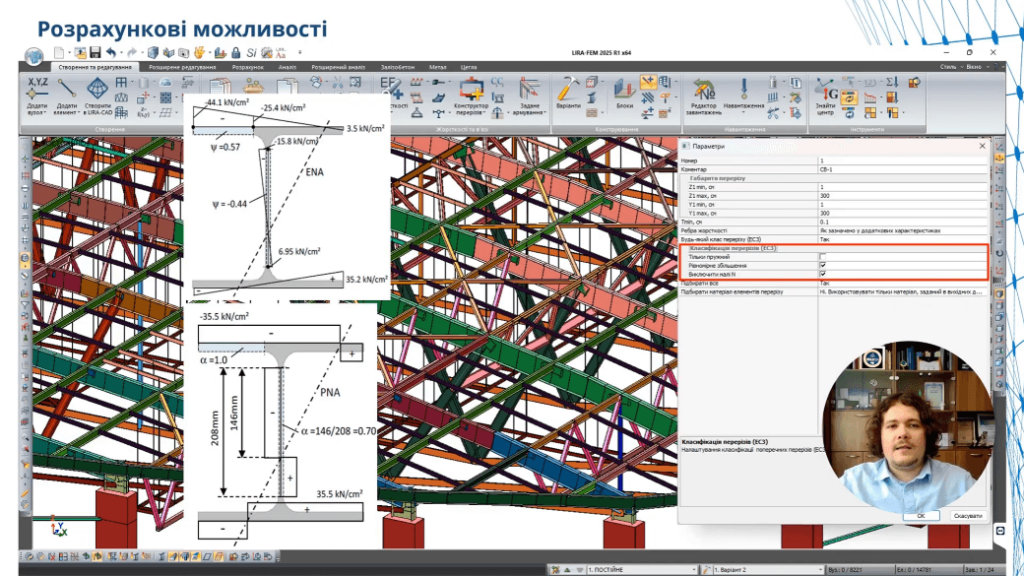Viewport: 1024px width, 576px height.
Task: Click the Ребра жорсткості value cell
Action: 903,231
